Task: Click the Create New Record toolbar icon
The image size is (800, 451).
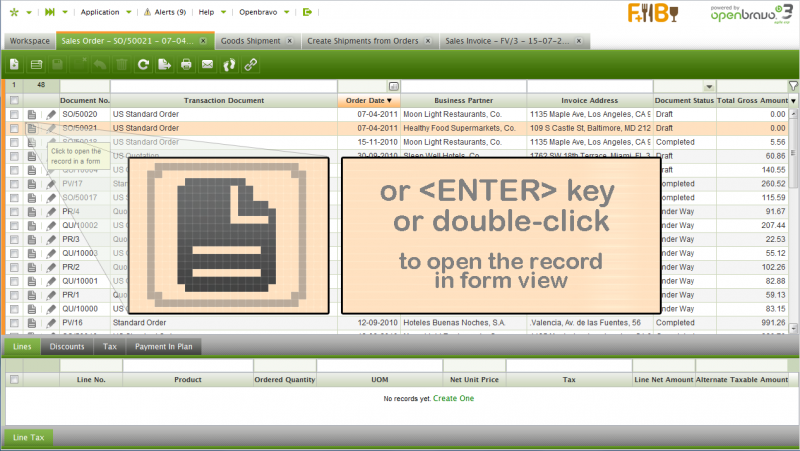Action: click(14, 64)
